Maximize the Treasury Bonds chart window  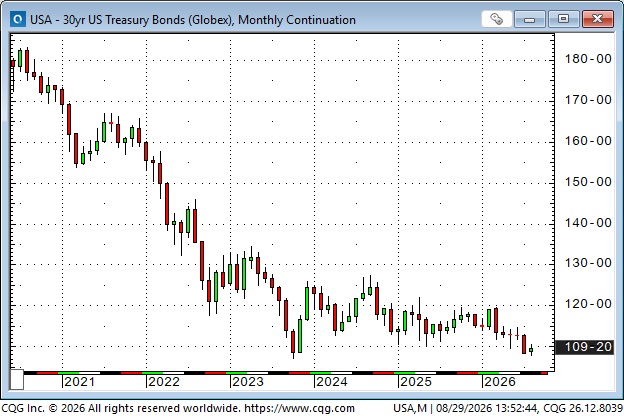coord(563,19)
